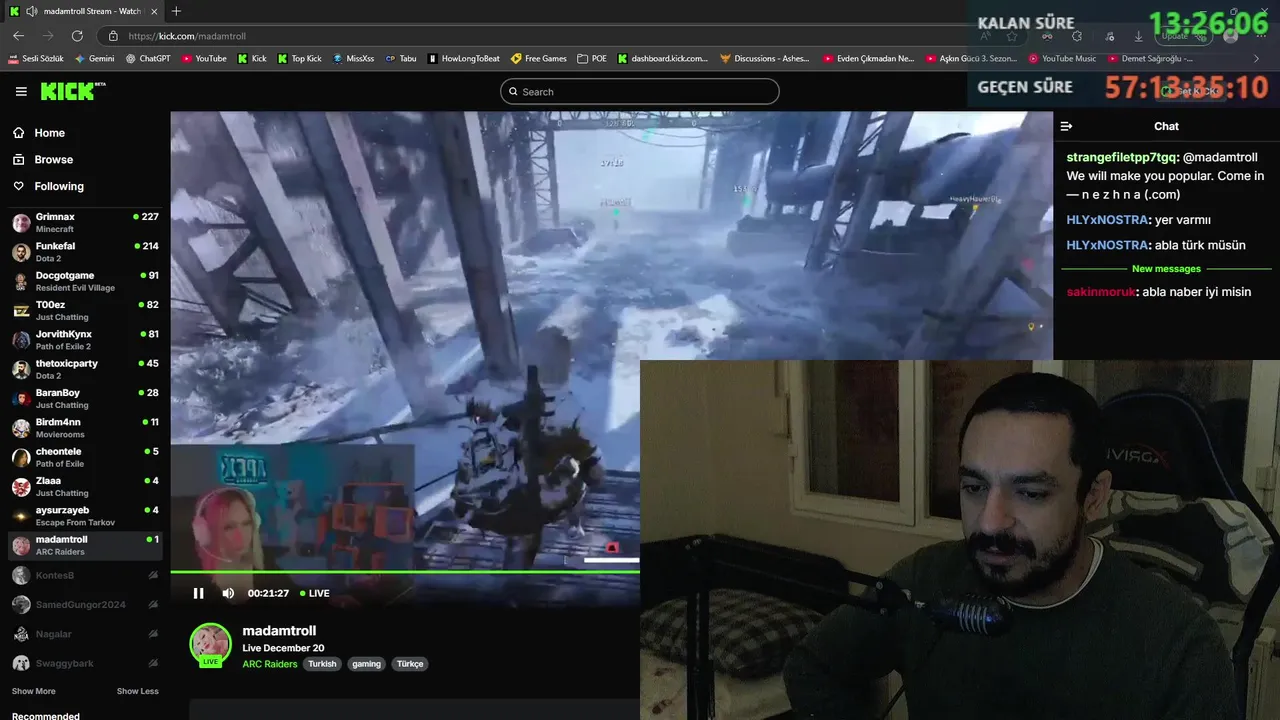The width and height of the screenshot is (1280, 720).
Task: Open Birdm4nn Movierooms channel
Action: coord(84,428)
